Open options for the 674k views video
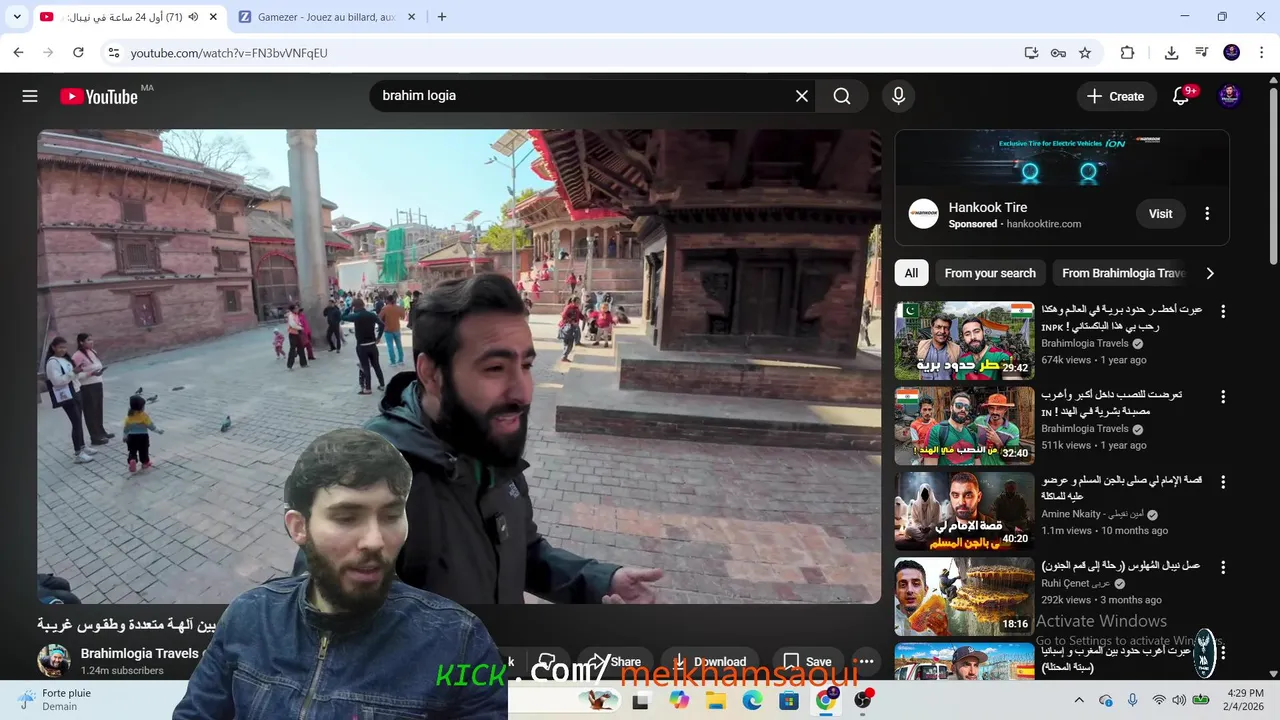 click(x=1222, y=312)
